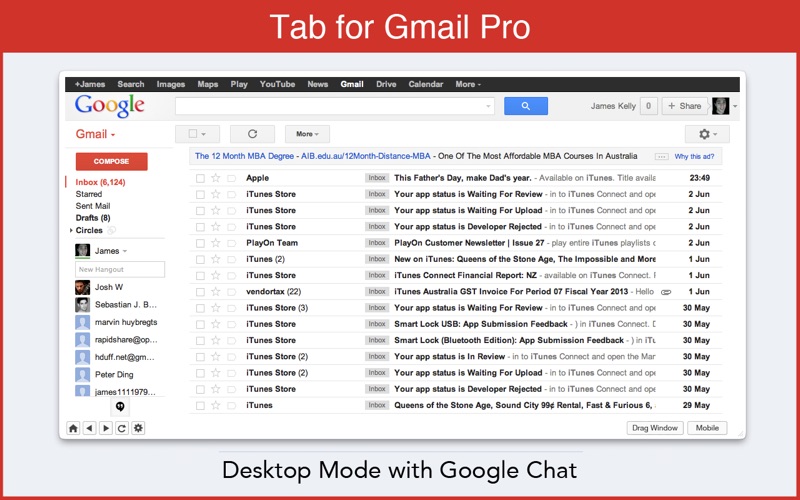Open James chat status dropdown

click(x=125, y=251)
